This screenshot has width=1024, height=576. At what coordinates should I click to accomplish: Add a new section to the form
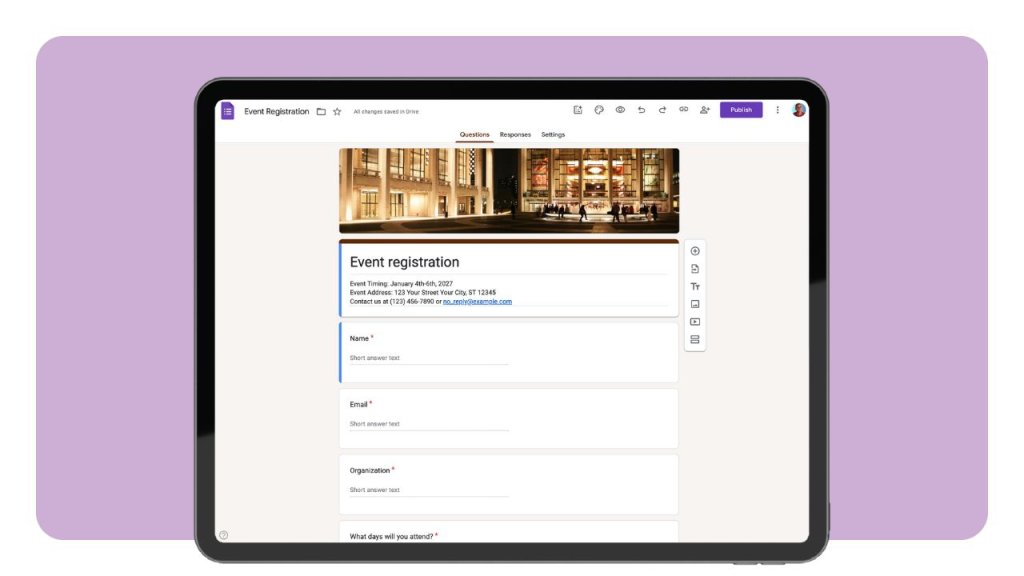693,341
